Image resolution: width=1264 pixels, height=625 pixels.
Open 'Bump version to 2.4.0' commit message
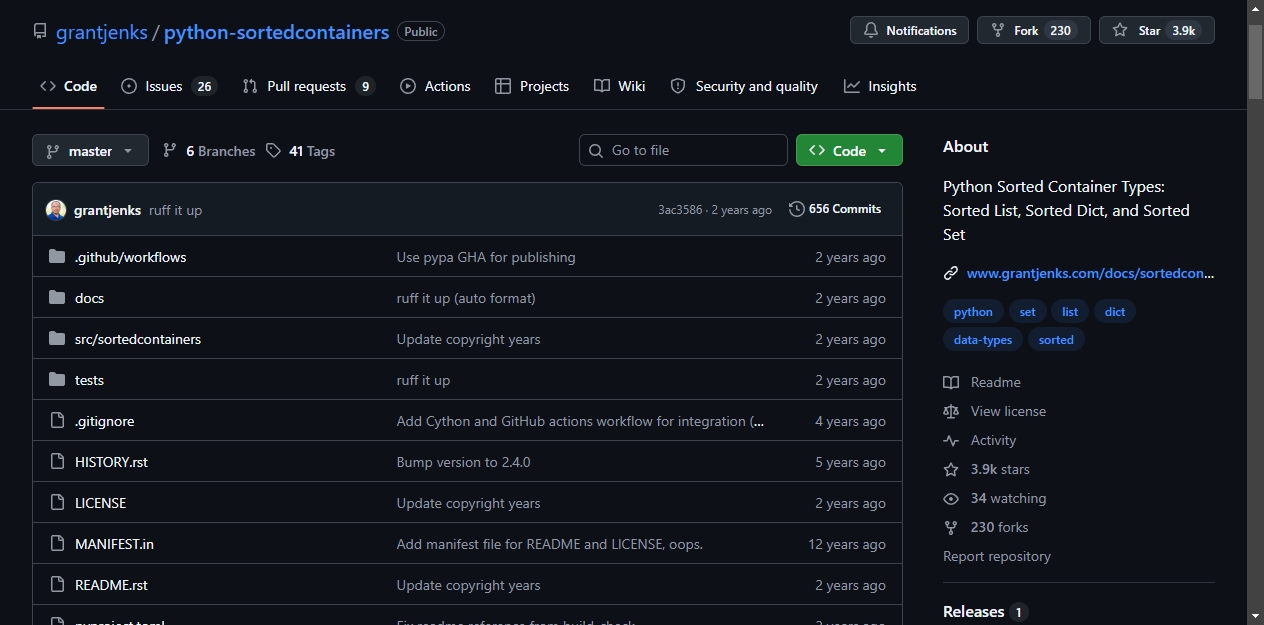(x=463, y=462)
